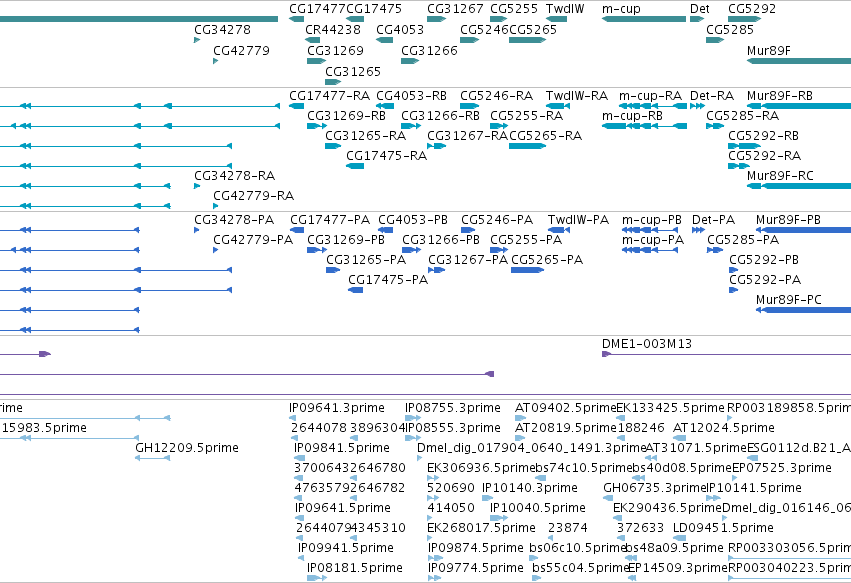Click the IP09774.5prime EST label
This screenshot has width=851, height=583.
476,568
